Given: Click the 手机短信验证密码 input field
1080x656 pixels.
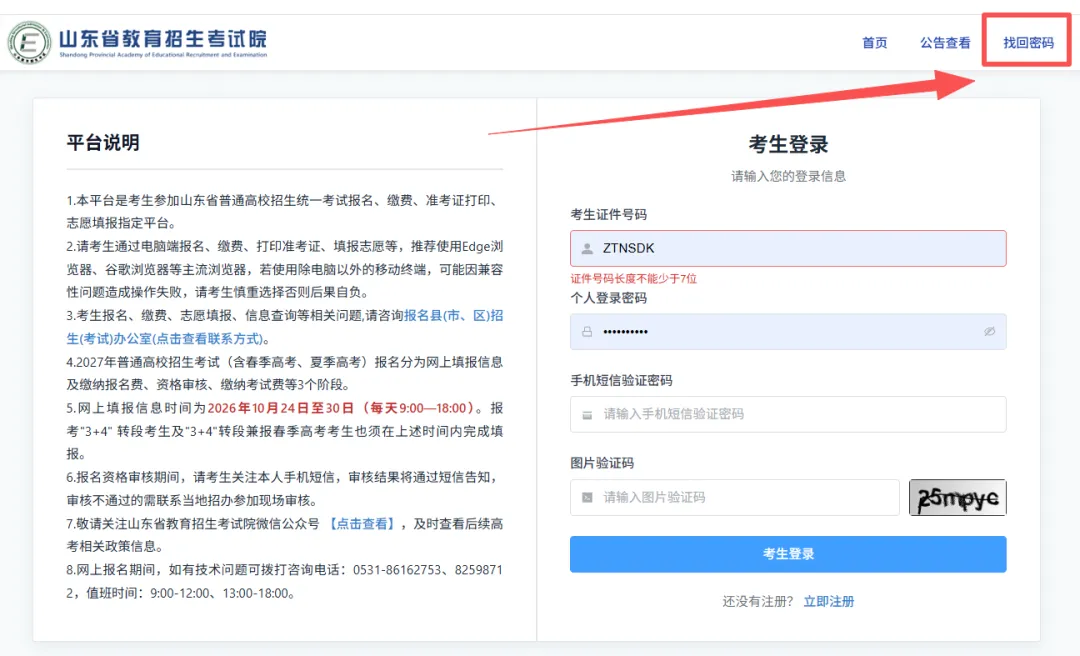Looking at the screenshot, I should [788, 414].
